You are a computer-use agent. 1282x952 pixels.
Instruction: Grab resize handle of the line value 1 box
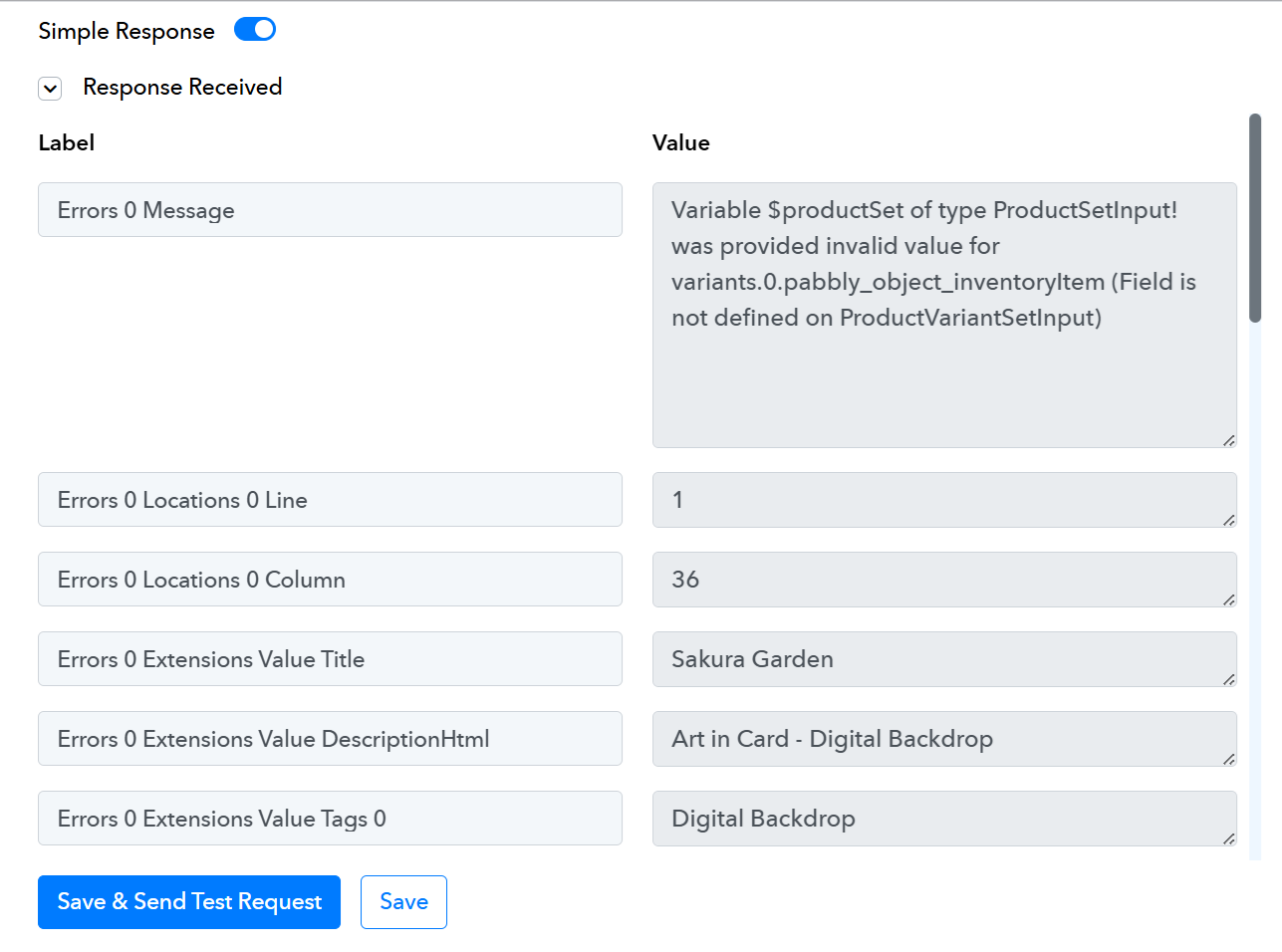(1228, 520)
